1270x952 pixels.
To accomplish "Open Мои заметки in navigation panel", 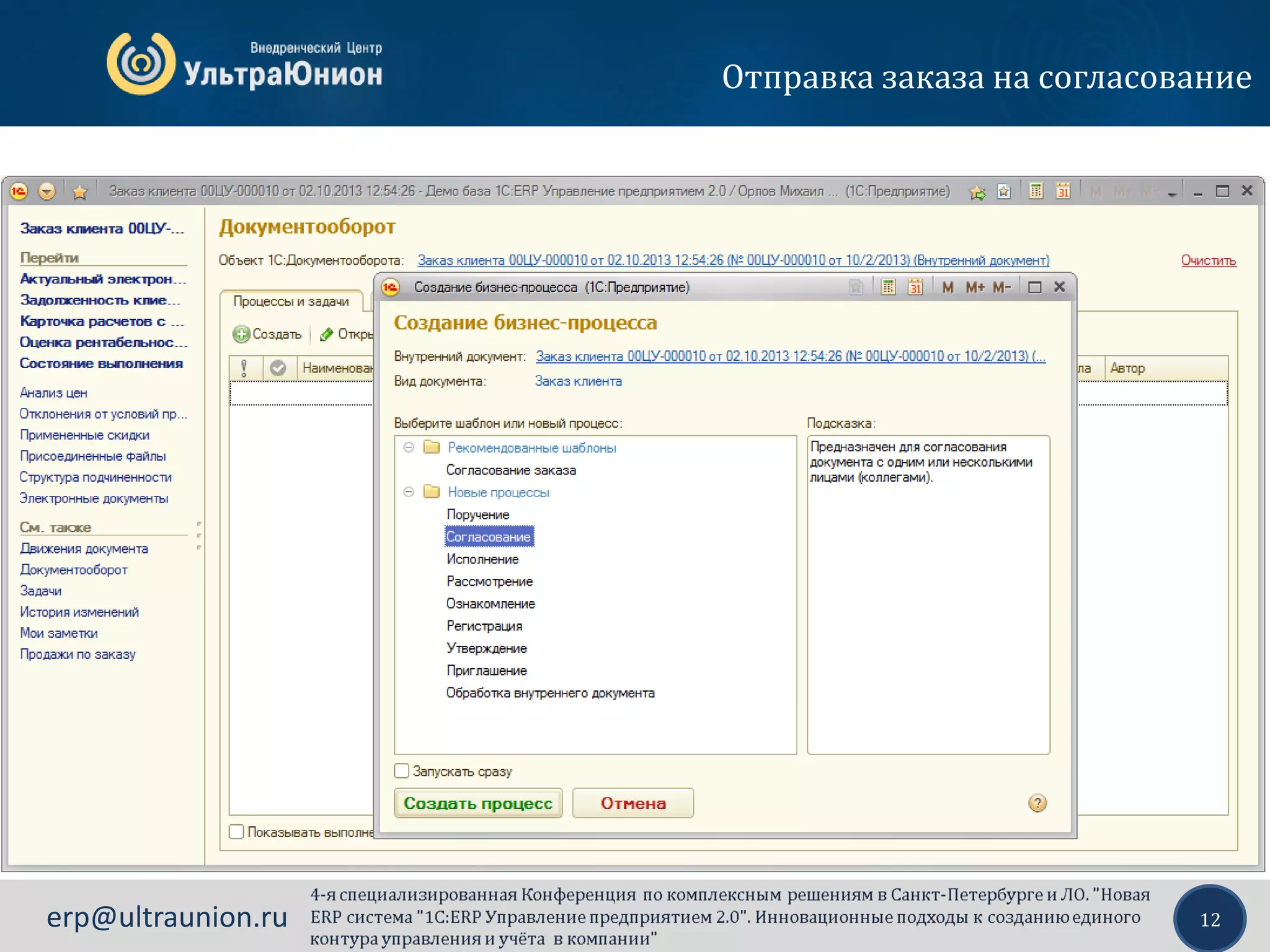I will tap(59, 633).
